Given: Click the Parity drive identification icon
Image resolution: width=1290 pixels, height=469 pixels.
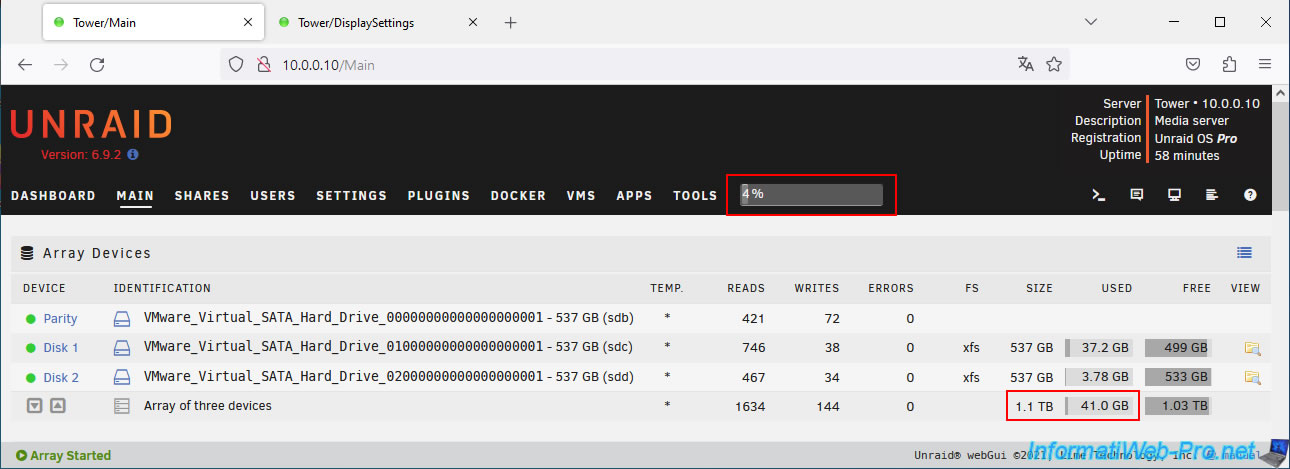Looking at the screenshot, I should pos(122,319).
